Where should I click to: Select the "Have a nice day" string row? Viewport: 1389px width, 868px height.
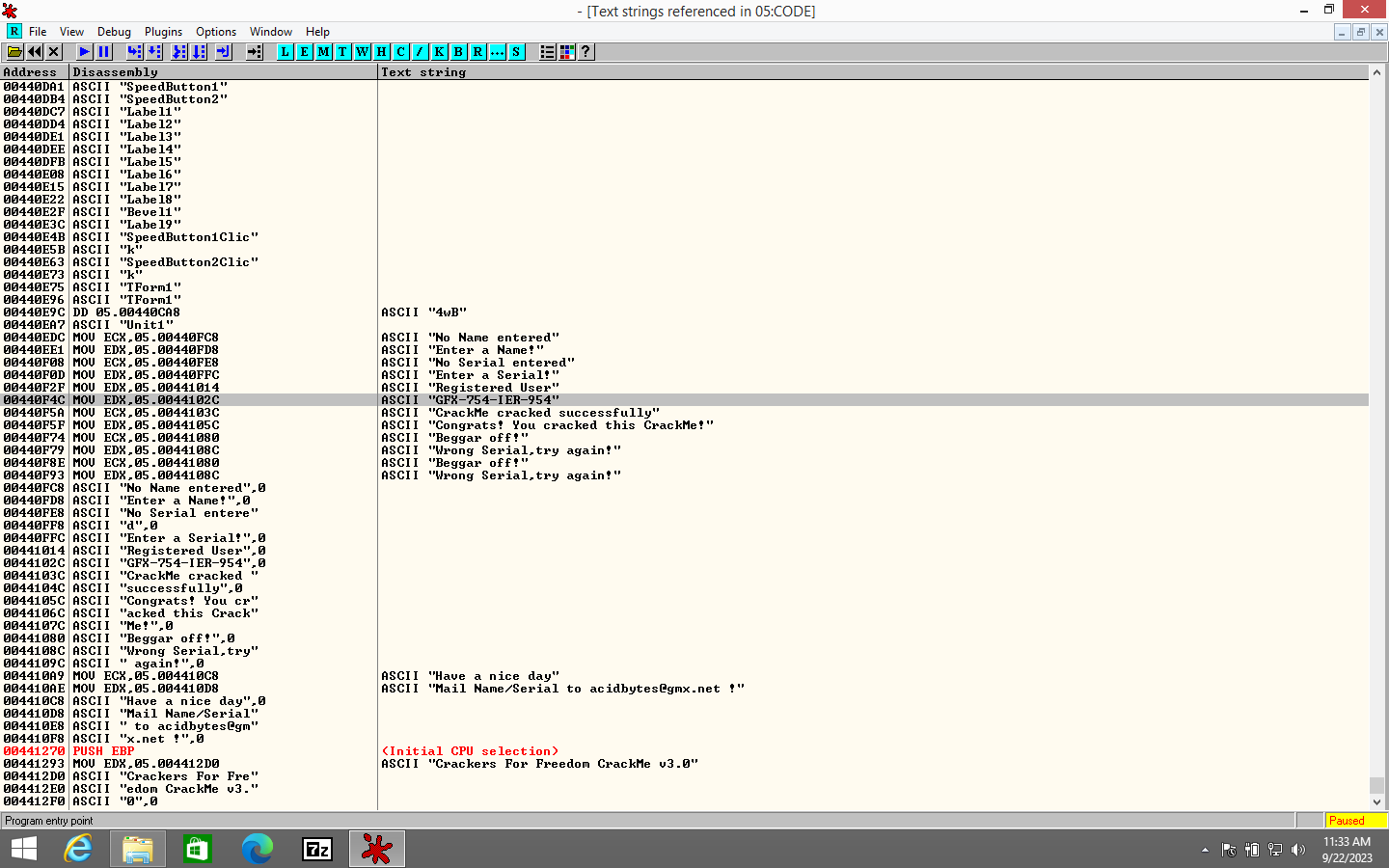684,676
